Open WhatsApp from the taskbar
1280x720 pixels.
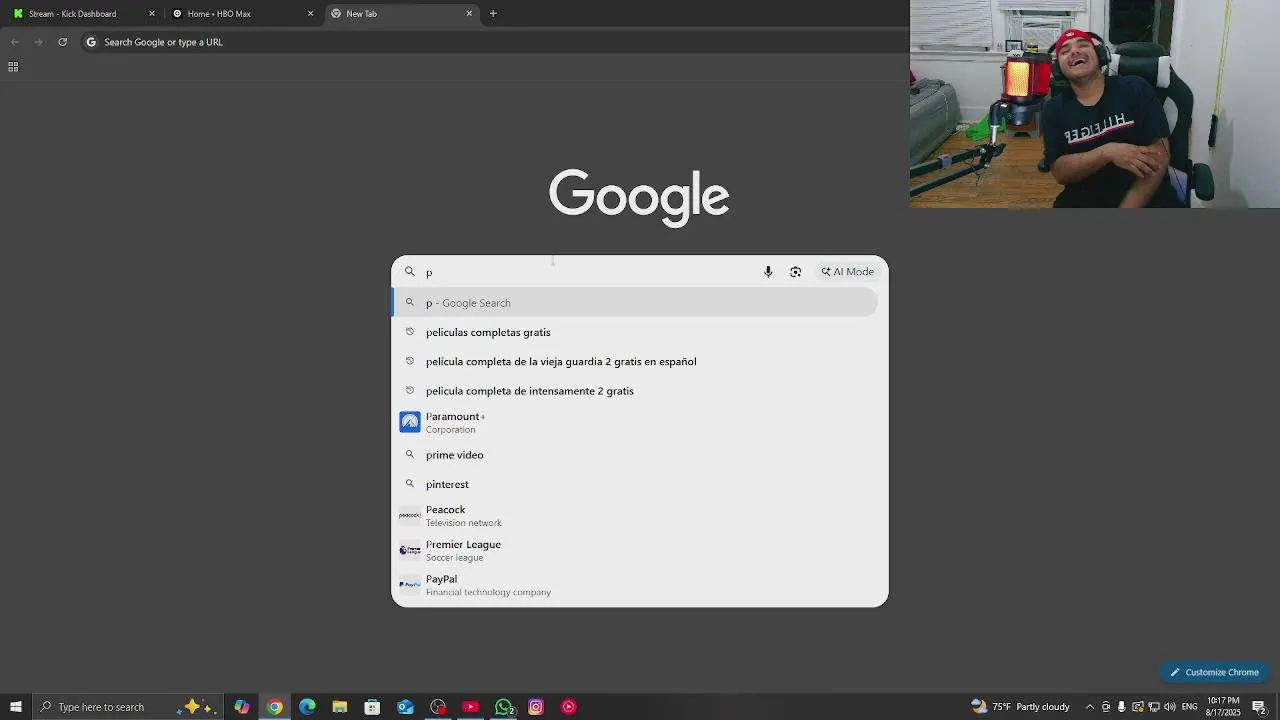coord(504,707)
